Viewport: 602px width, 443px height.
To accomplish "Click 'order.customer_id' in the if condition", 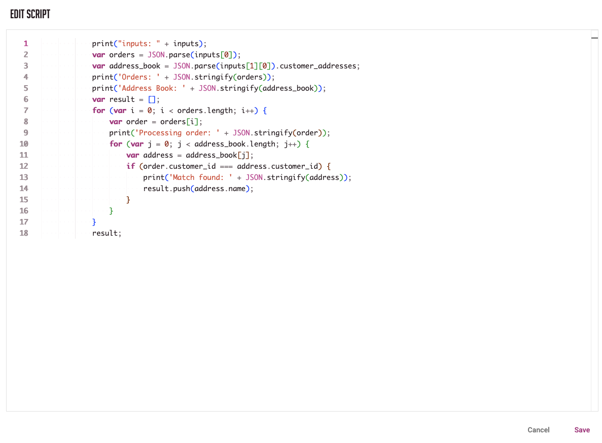I will tap(179, 166).
